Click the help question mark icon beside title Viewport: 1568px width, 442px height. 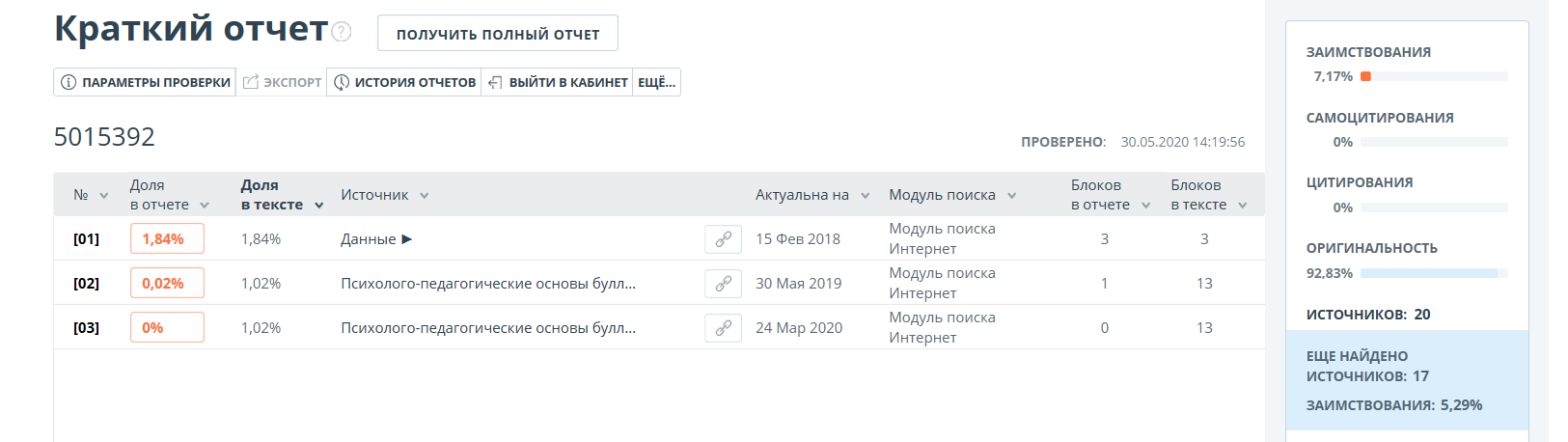coord(342,32)
